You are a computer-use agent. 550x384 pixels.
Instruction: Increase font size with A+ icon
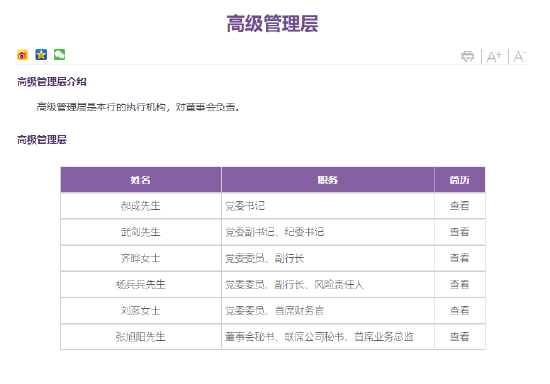coord(494,56)
